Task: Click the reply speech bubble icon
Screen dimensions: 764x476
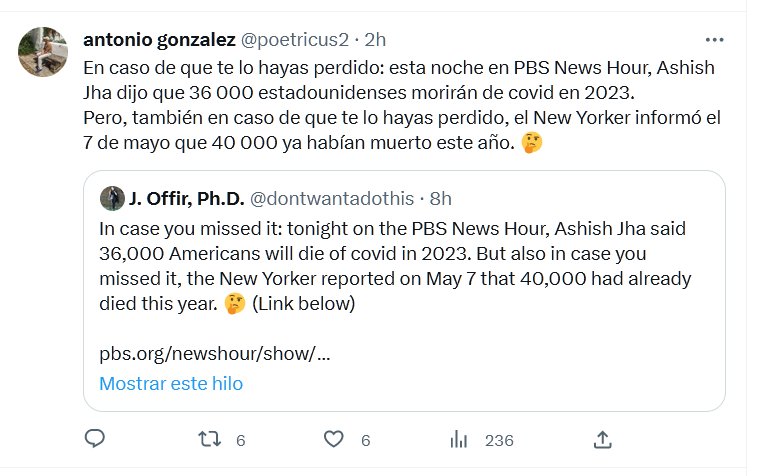Action: [95, 439]
